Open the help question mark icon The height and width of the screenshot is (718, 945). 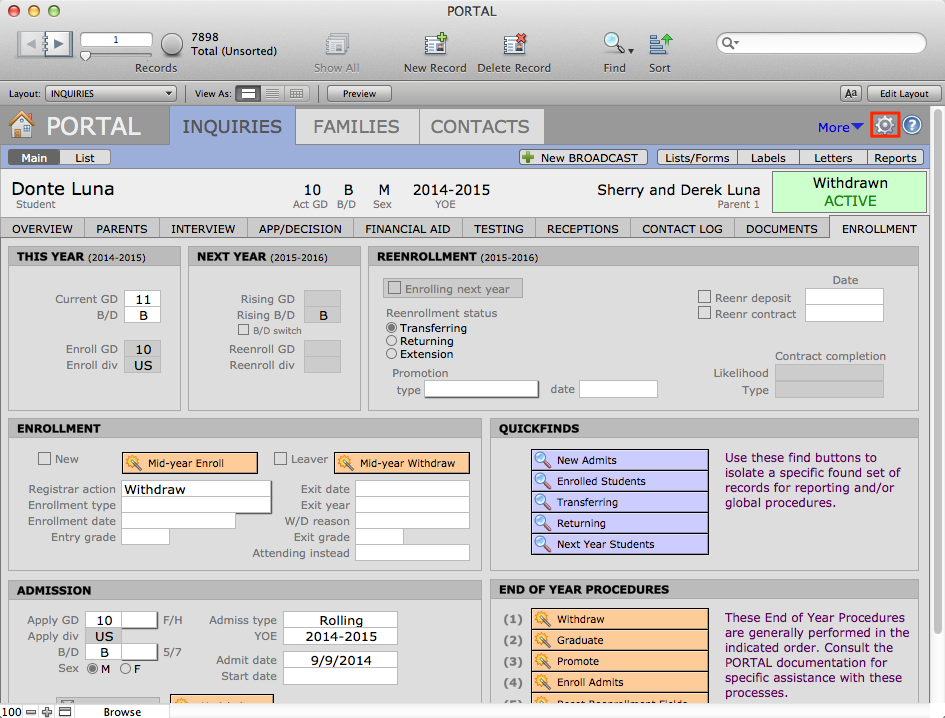tap(912, 125)
